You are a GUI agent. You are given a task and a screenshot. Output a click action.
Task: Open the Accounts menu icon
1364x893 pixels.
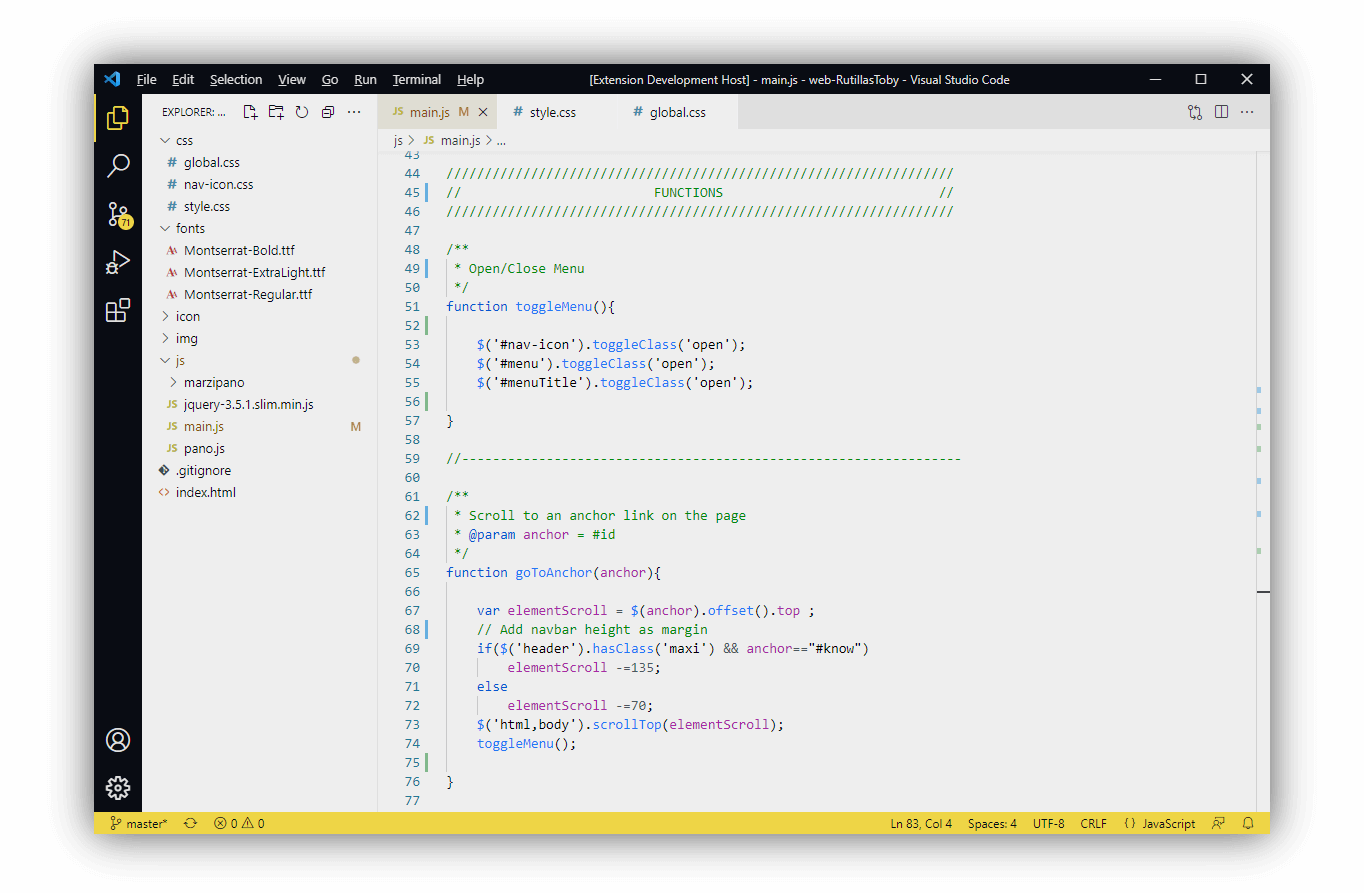pos(118,740)
